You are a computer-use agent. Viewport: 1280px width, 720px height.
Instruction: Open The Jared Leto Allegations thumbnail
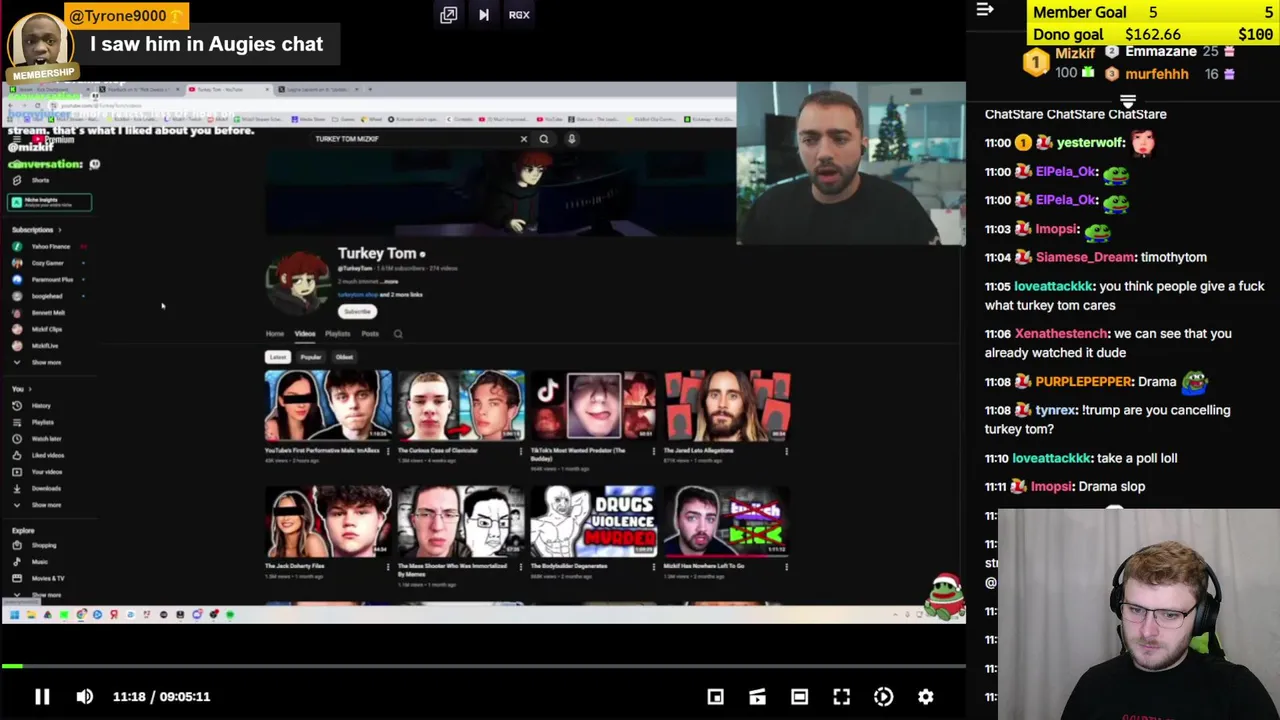coord(727,406)
